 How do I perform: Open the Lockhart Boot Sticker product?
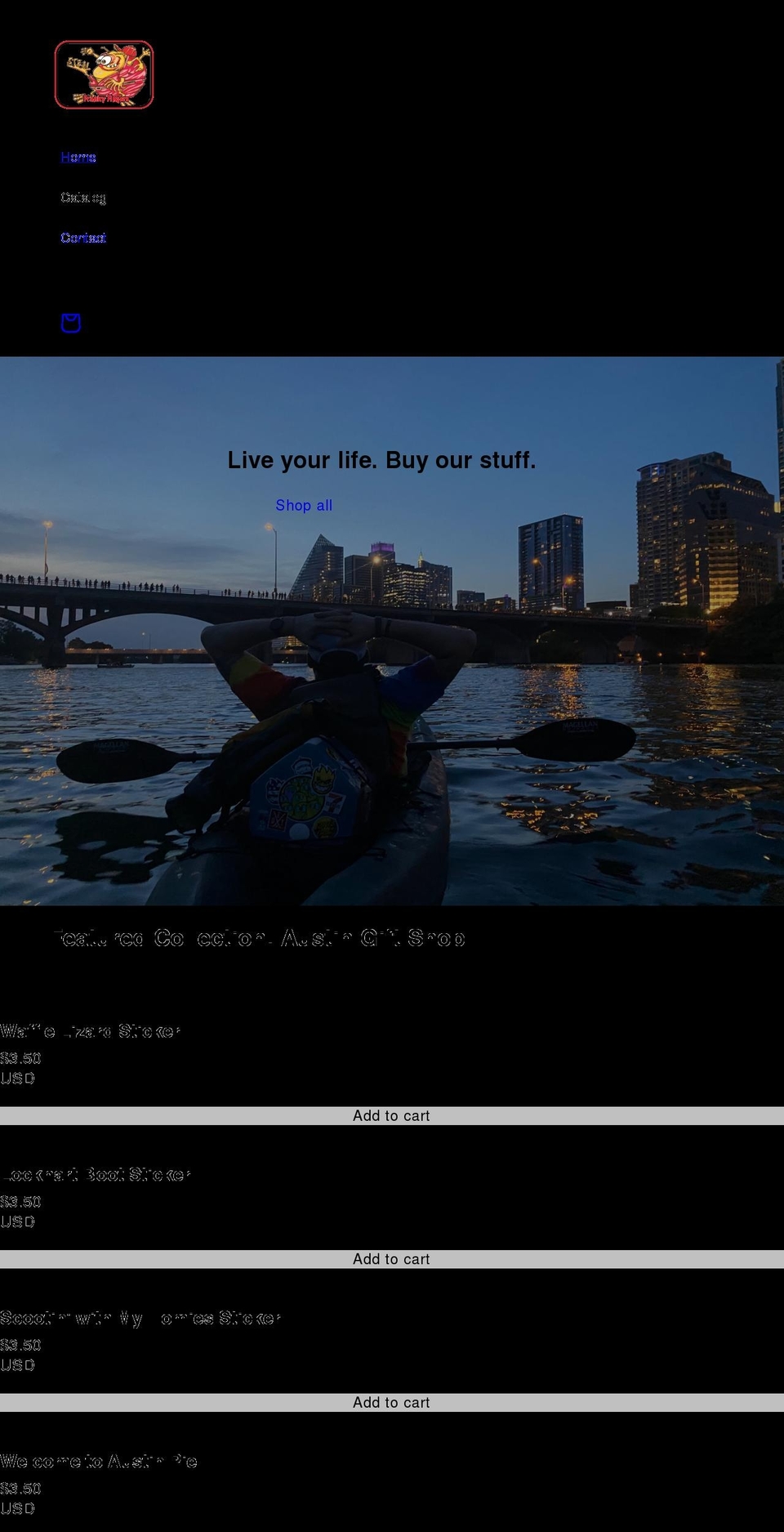pos(96,1174)
